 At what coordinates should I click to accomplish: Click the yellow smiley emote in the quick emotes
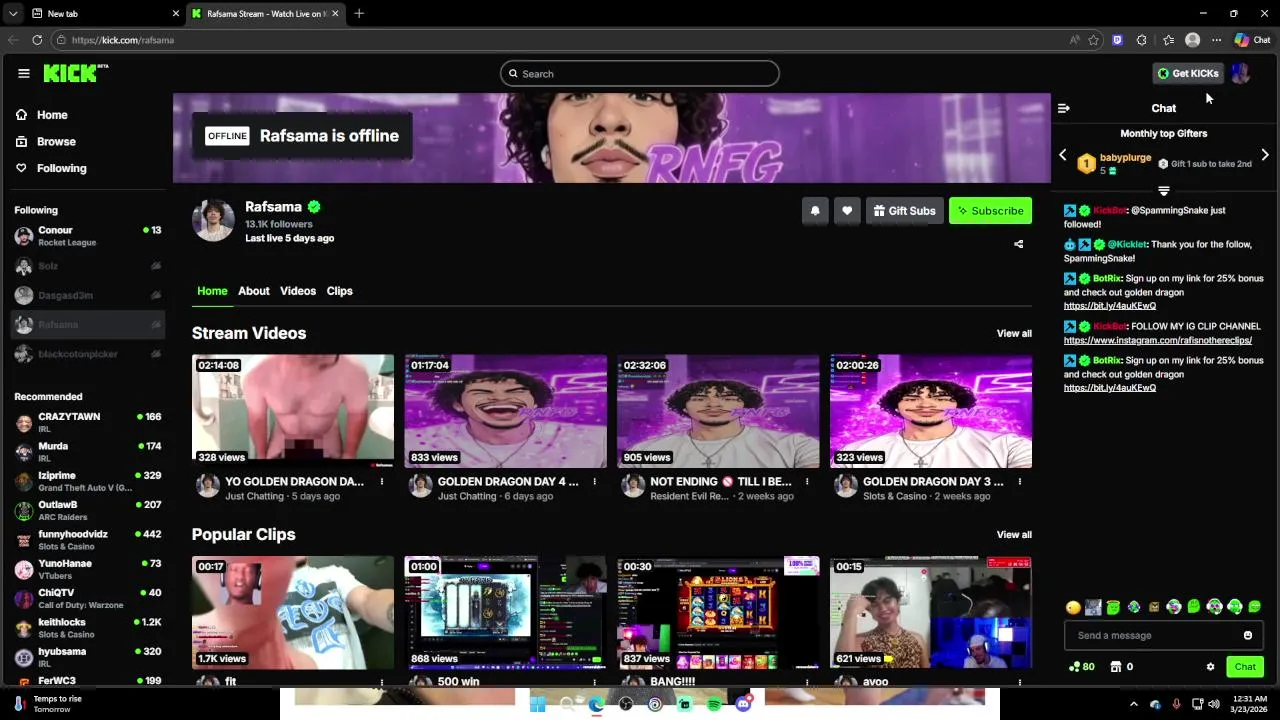click(x=1074, y=607)
